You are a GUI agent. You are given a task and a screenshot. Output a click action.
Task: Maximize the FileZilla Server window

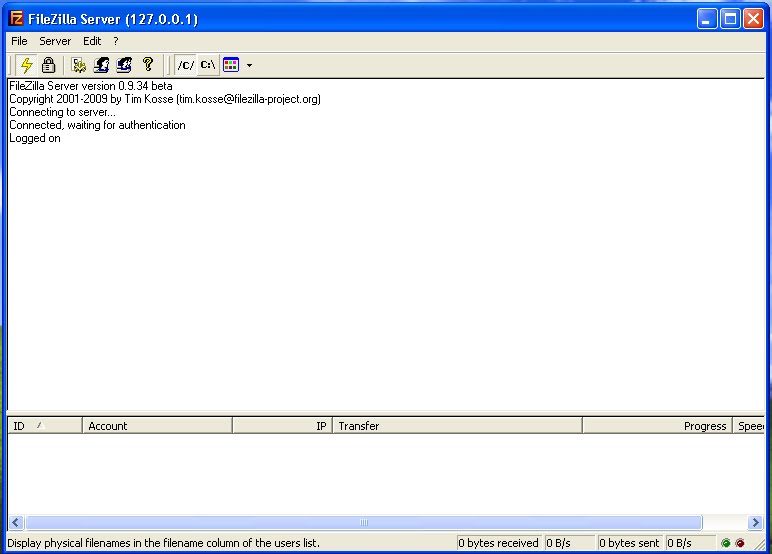pyautogui.click(x=730, y=19)
